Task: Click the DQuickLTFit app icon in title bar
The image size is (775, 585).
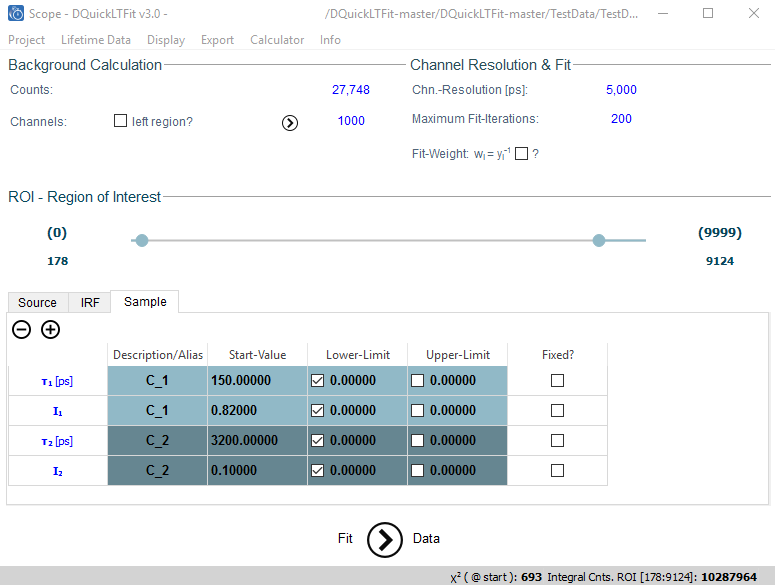Action: click(16, 14)
